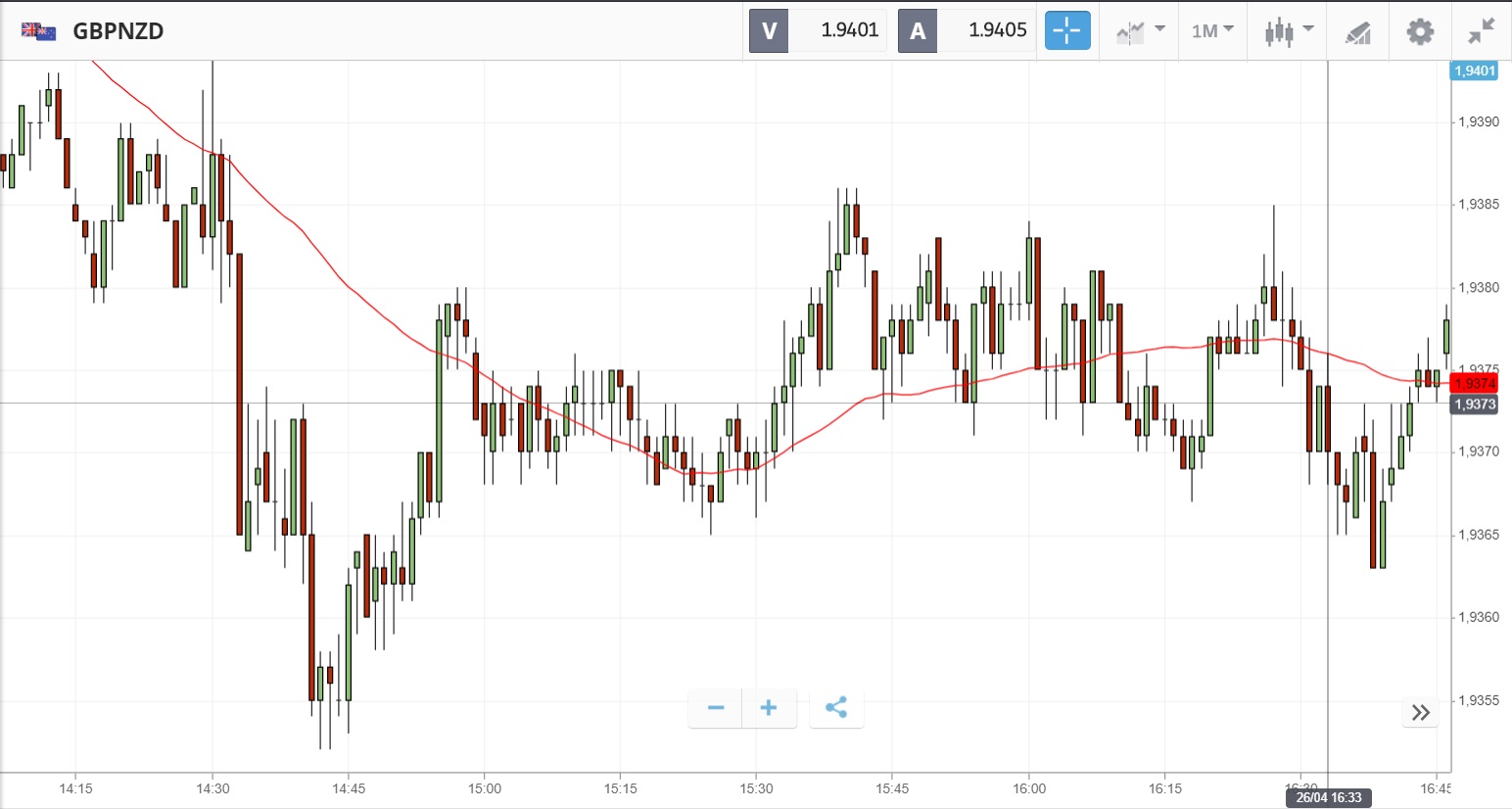Click the 15:45 time axis label
This screenshot has width=1512, height=809.
point(892,788)
